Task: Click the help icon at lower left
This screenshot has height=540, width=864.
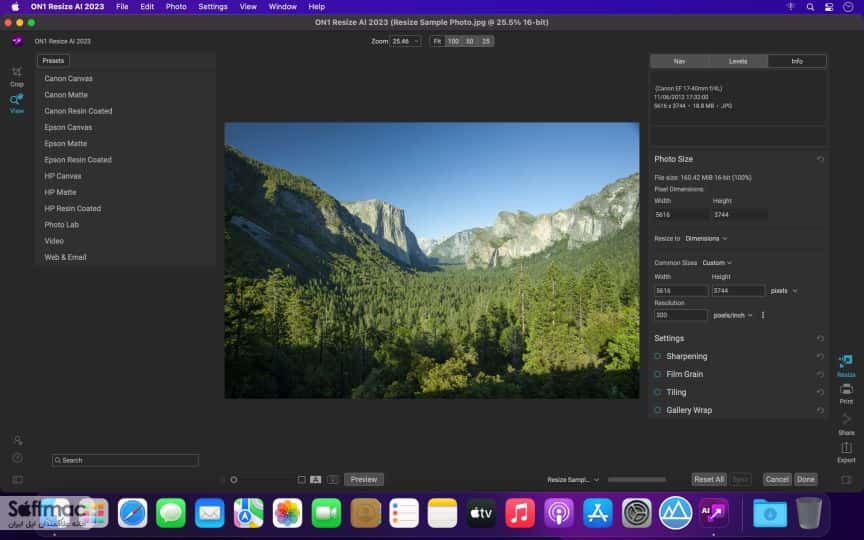Action: pyautogui.click(x=18, y=458)
